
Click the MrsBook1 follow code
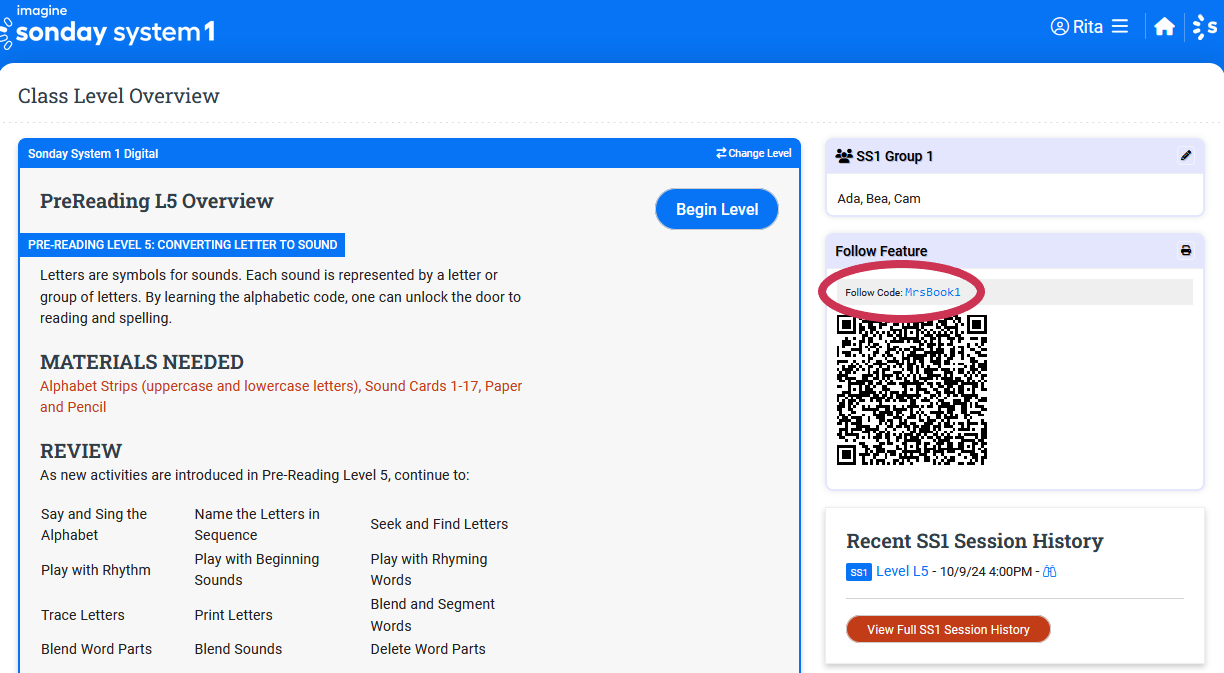pos(932,292)
